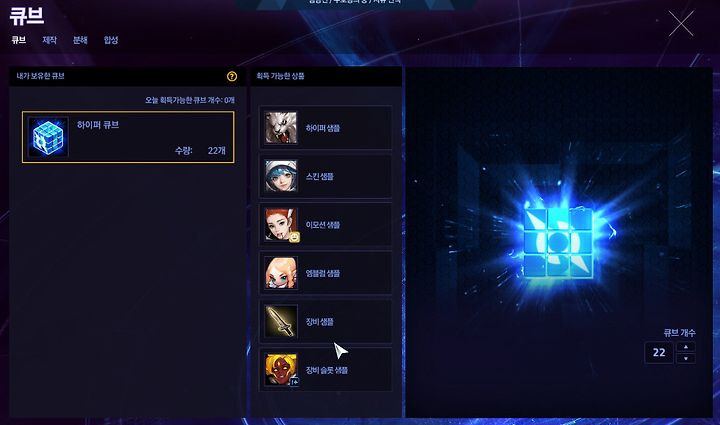Choose the 엠블럼 샘플 character icon

click(281, 273)
